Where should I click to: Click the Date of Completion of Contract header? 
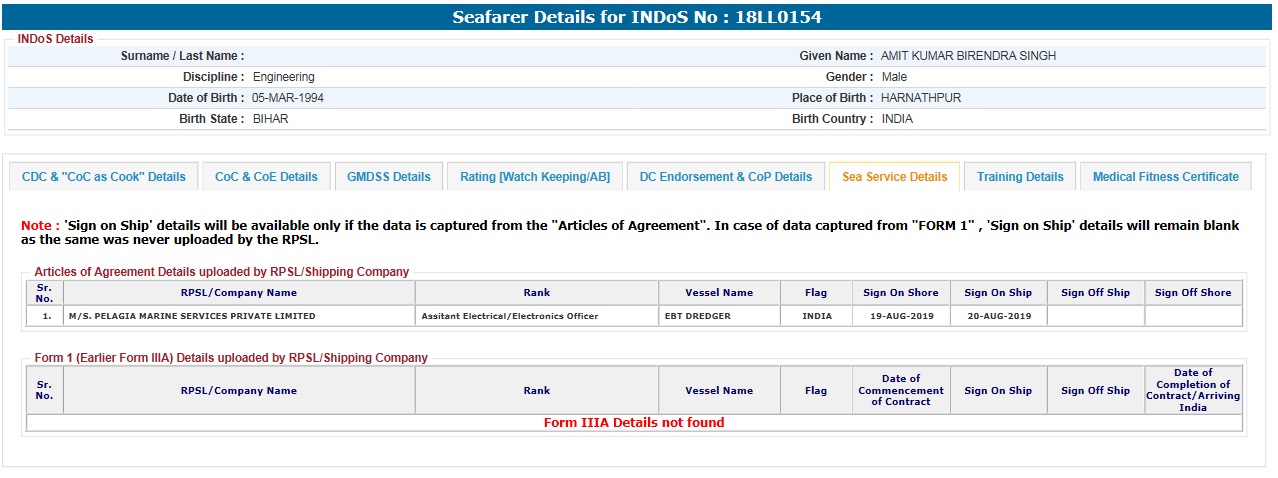pyautogui.click(x=1193, y=390)
